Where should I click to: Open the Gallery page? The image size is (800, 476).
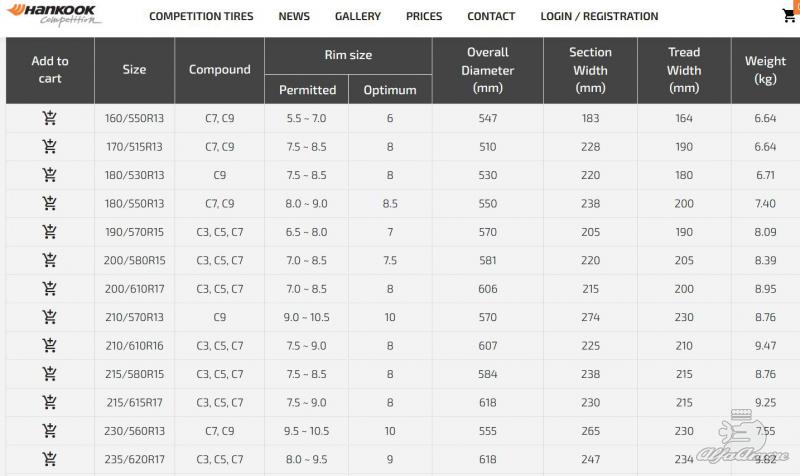point(358,16)
